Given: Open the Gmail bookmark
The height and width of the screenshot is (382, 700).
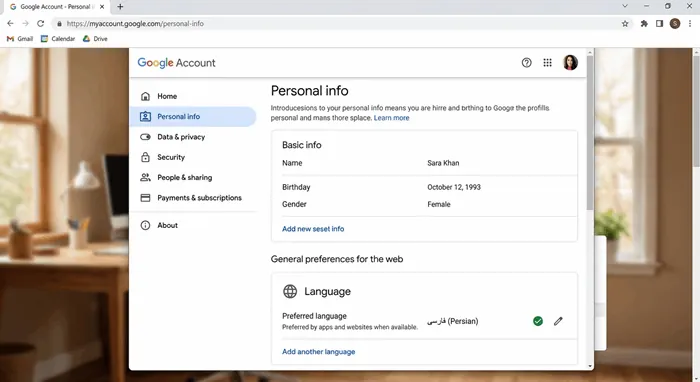Looking at the screenshot, I should (20, 39).
